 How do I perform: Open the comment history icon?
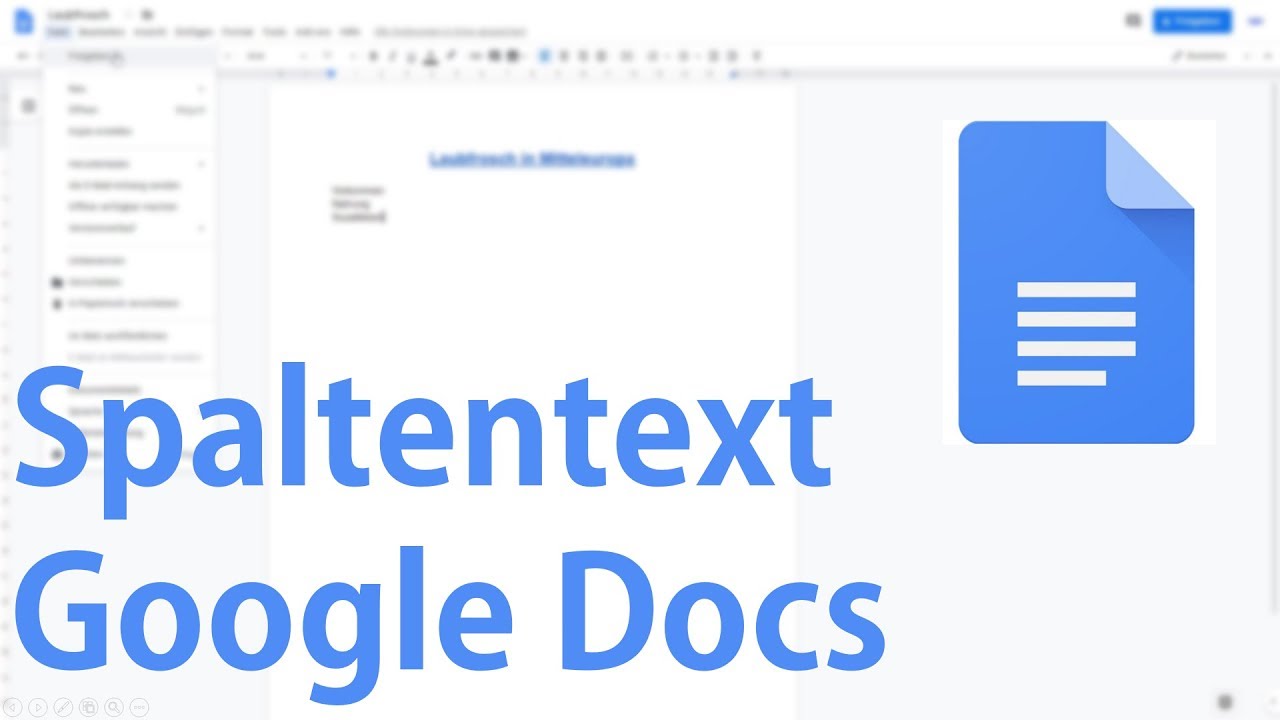[1132, 20]
